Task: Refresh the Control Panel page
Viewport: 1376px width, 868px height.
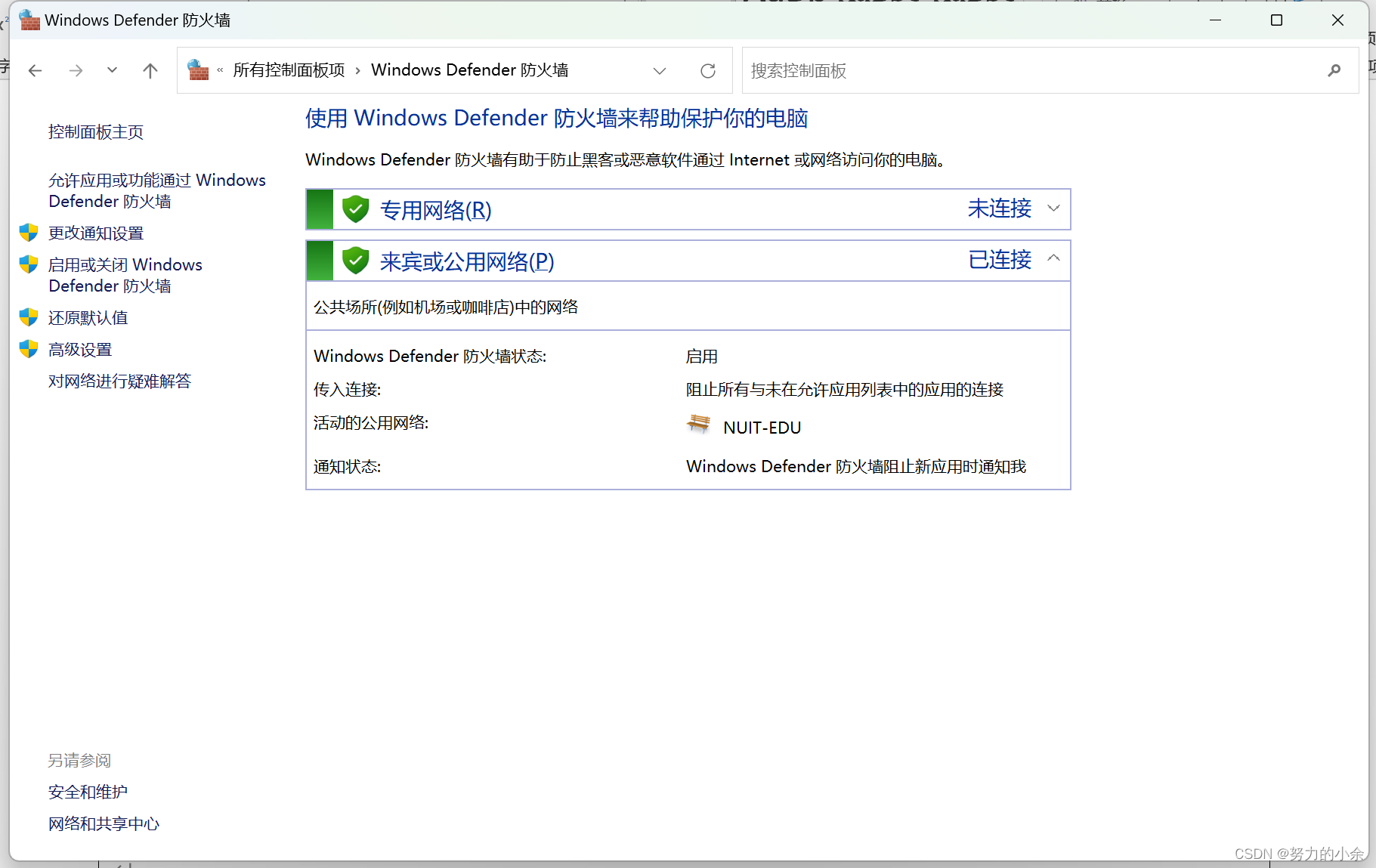Action: [x=708, y=71]
